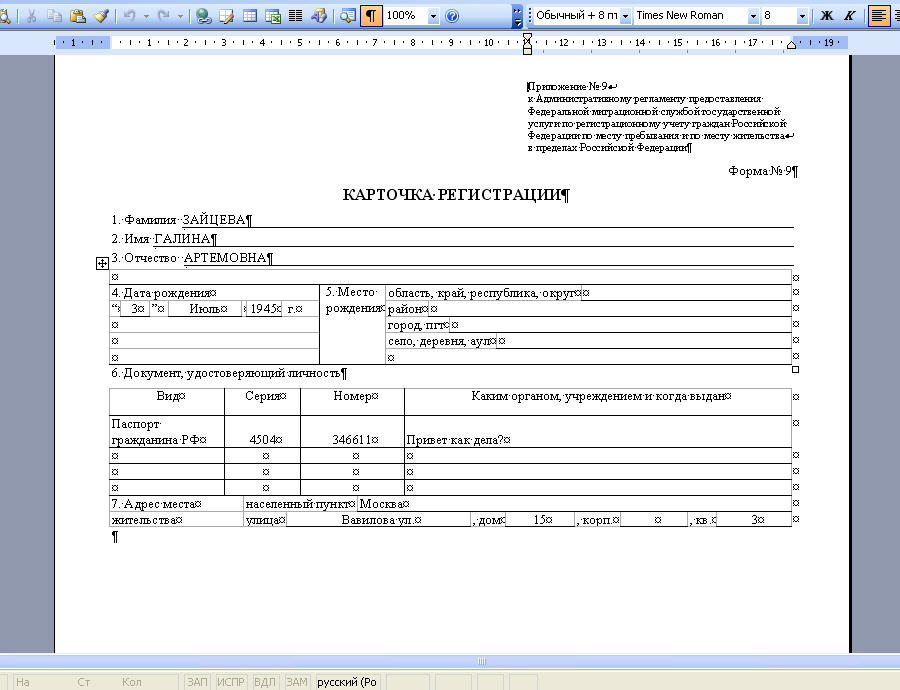Image resolution: width=900 pixels, height=690 pixels.
Task: Click the title КАРТОЧКА РЕГИСТРАЦИИ
Action: point(451,195)
